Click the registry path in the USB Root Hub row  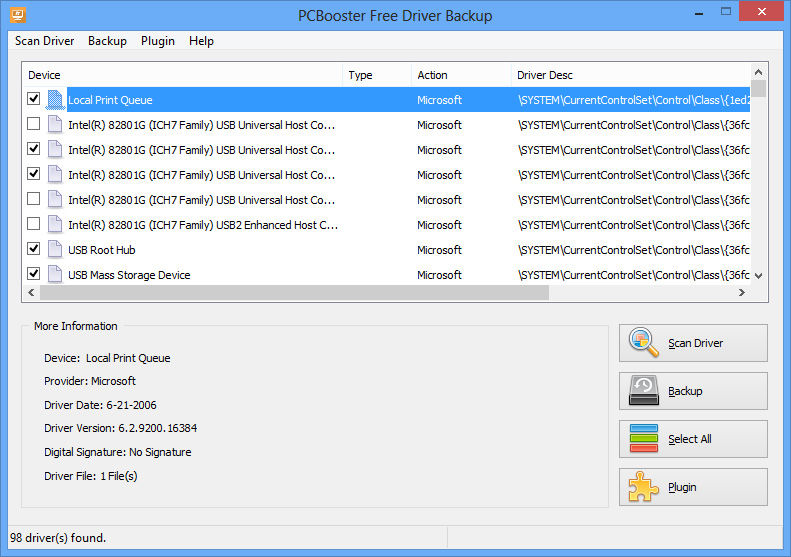point(634,250)
